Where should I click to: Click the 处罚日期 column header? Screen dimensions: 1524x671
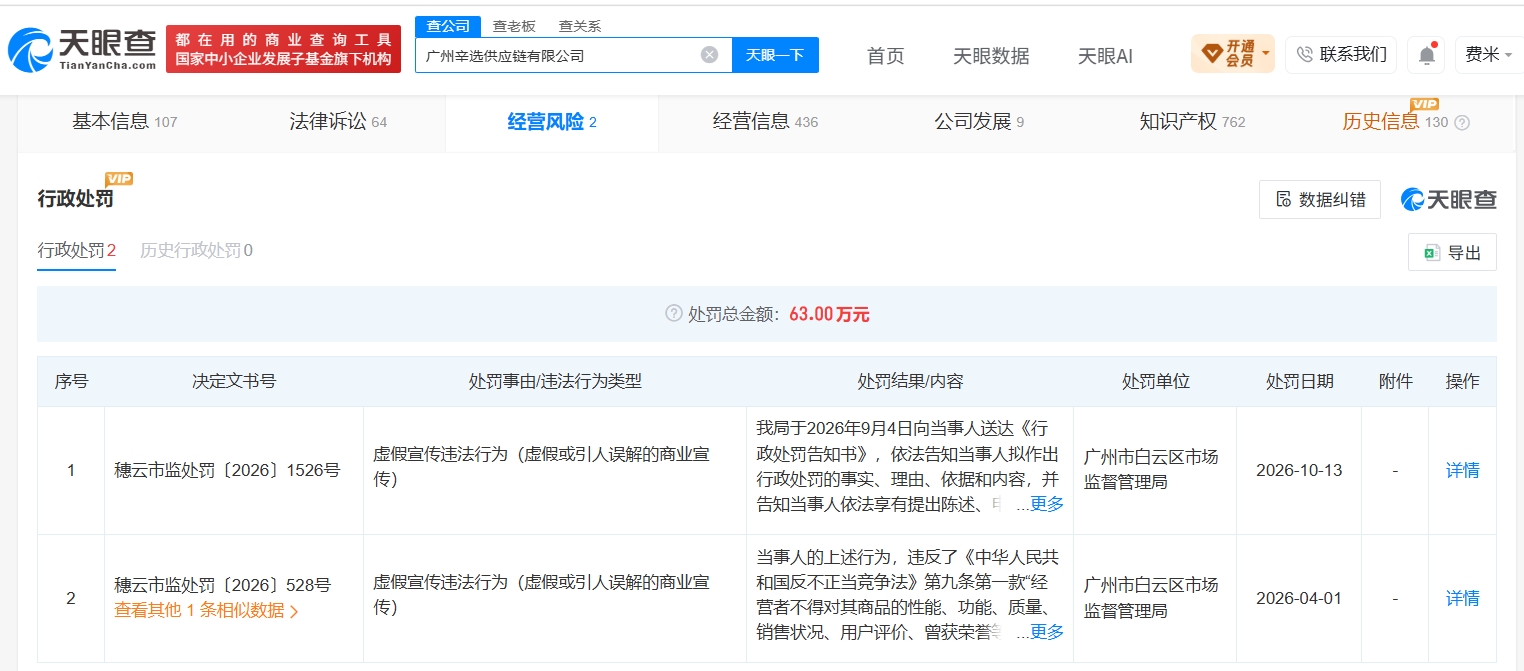coord(1299,381)
